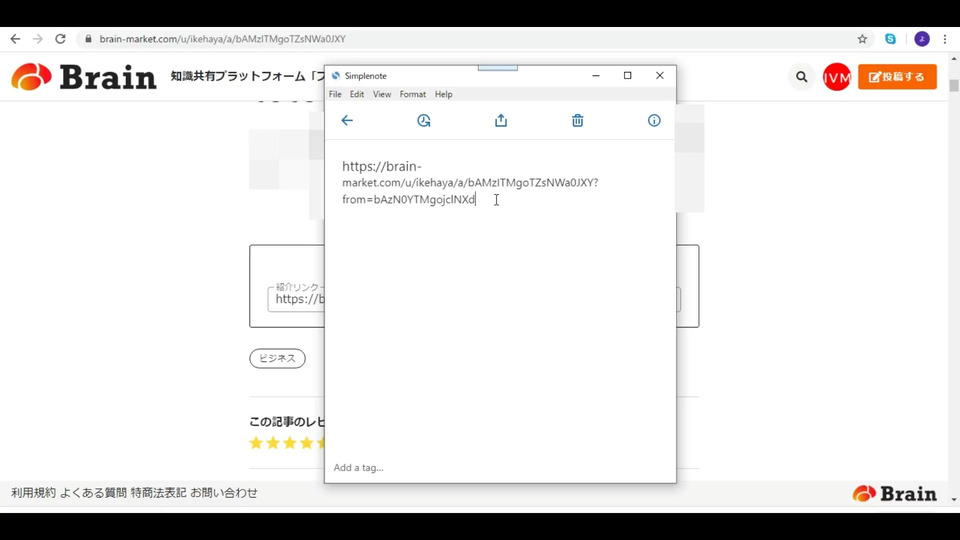This screenshot has width=960, height=540.
Task: Open Simplenote Format menu
Action: (413, 94)
